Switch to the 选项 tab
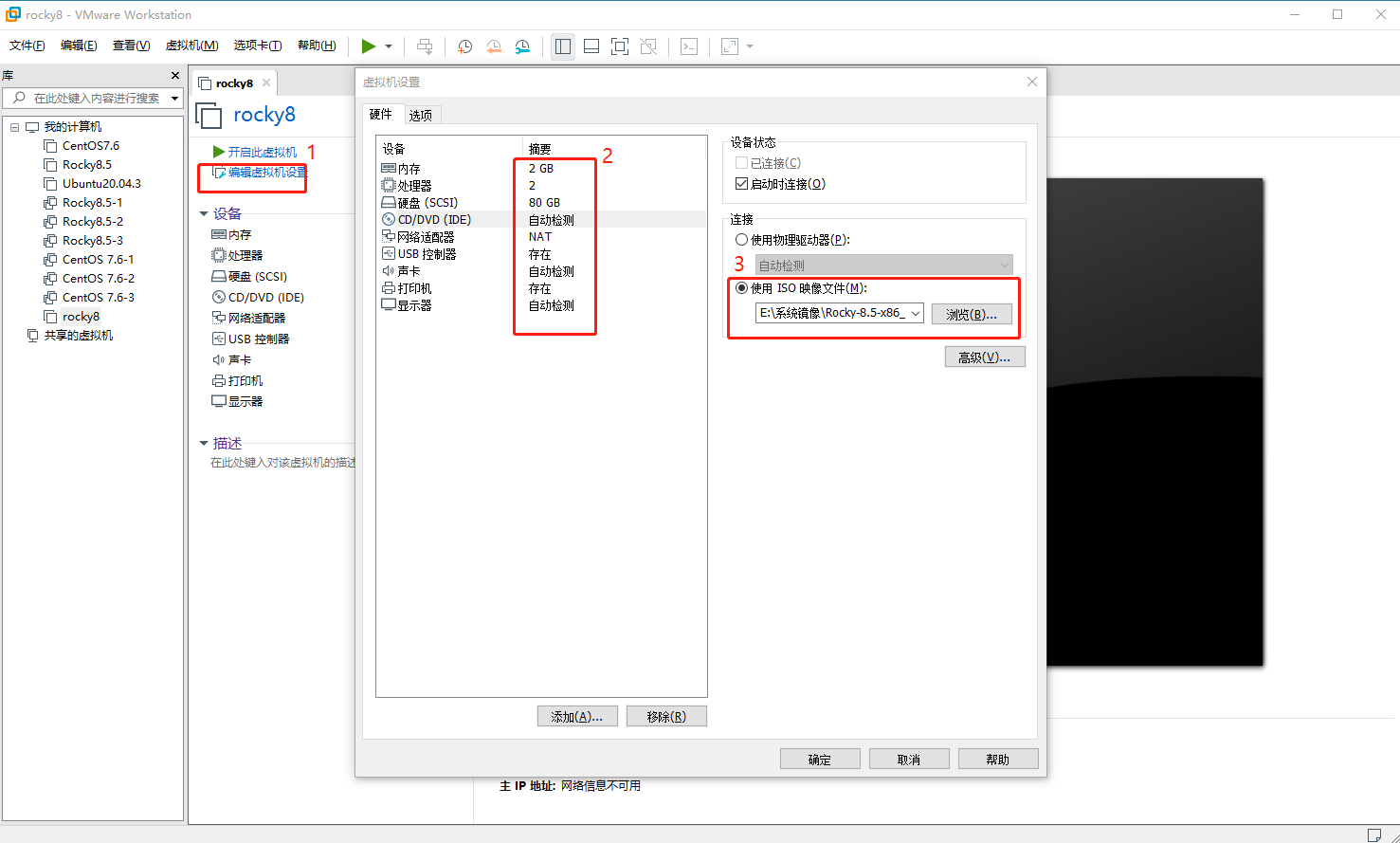Image resolution: width=1400 pixels, height=843 pixels. pos(421,116)
